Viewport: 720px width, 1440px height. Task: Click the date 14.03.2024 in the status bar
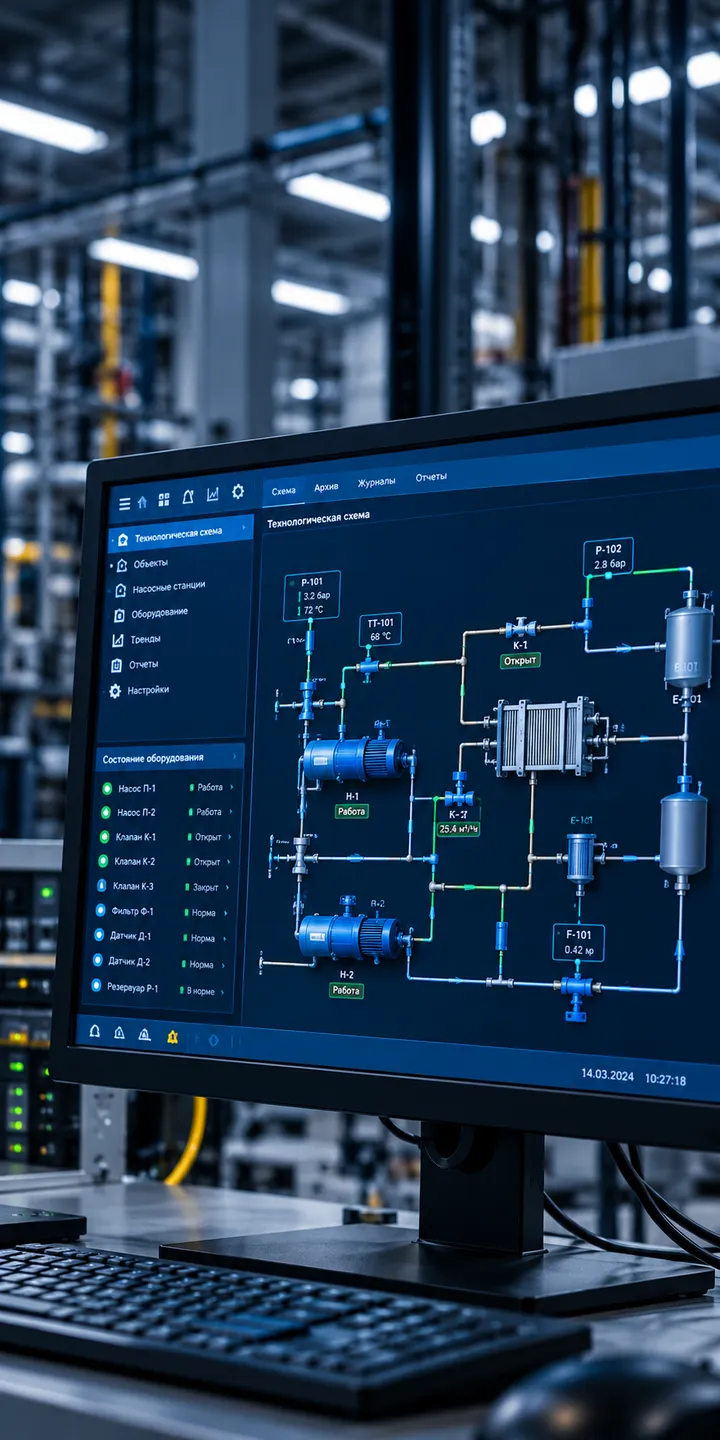pyautogui.click(x=607, y=1075)
